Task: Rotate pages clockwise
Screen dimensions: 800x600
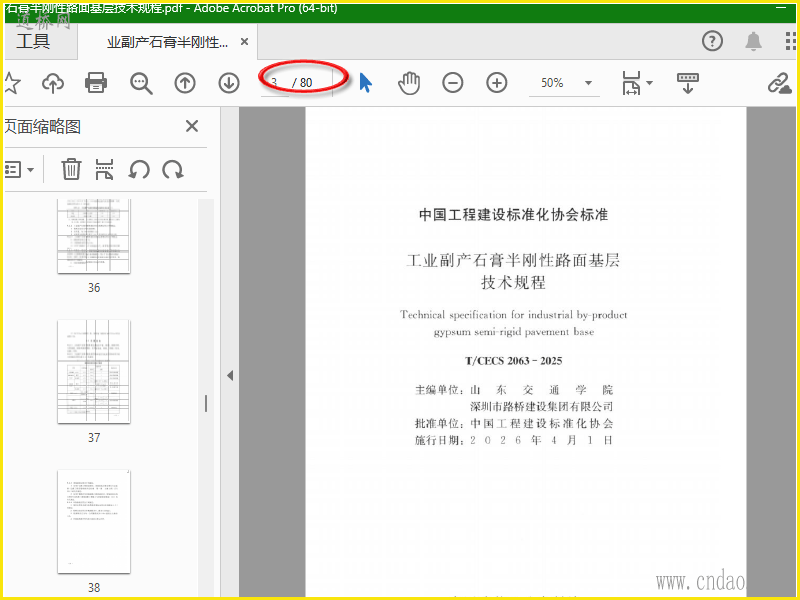Action: [x=173, y=169]
